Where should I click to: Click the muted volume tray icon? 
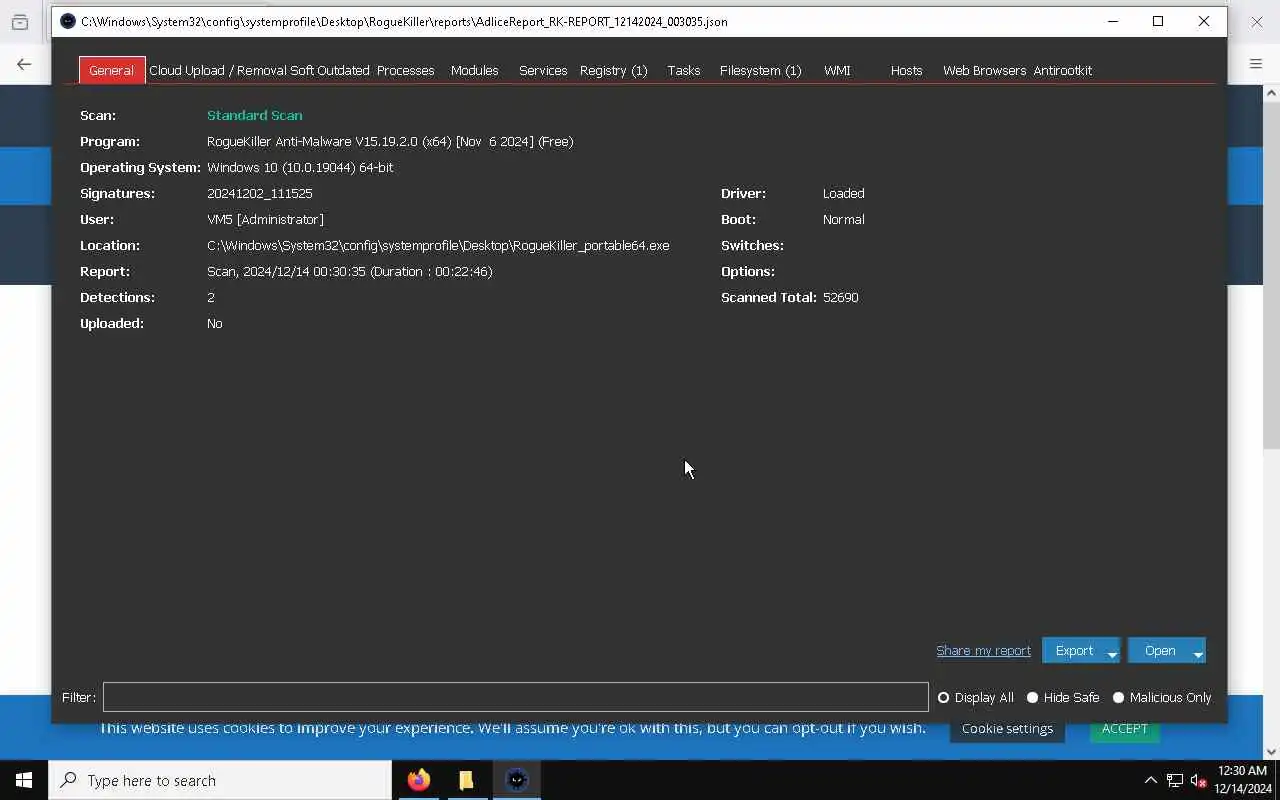(x=1199, y=780)
